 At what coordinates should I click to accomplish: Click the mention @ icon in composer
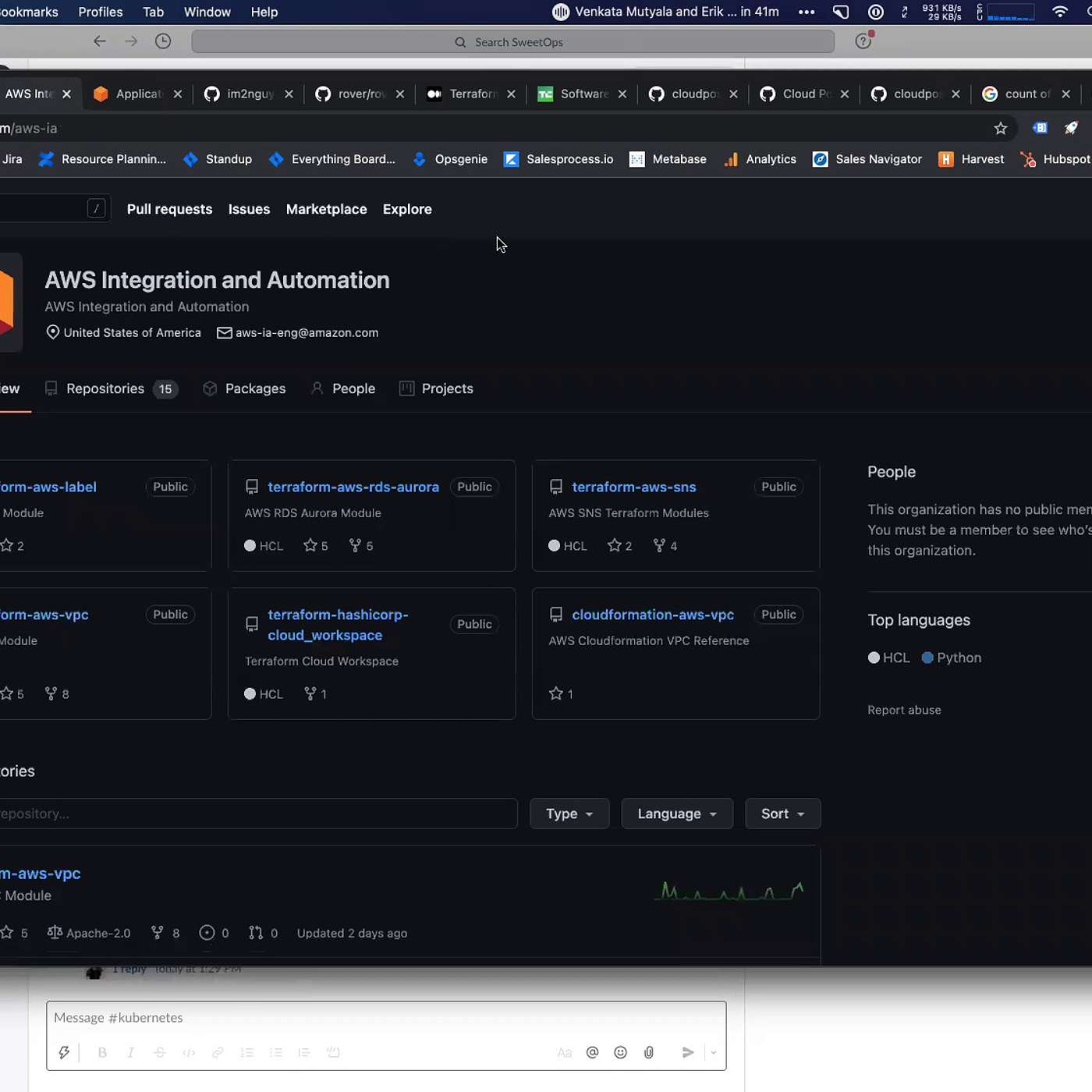[x=592, y=1052]
